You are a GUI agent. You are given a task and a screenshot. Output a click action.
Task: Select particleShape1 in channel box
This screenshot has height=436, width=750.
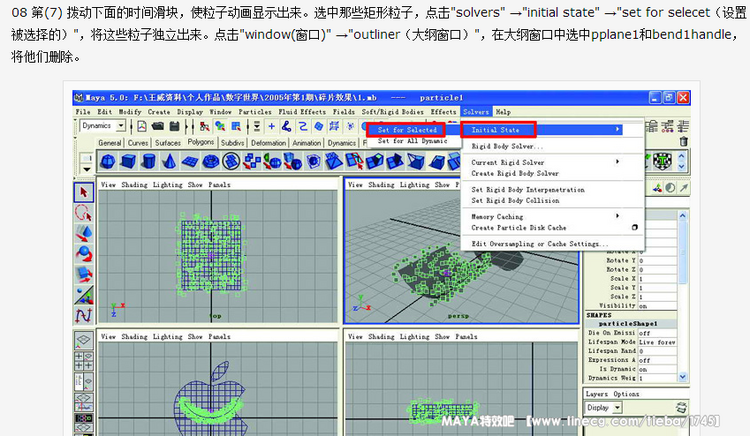(x=628, y=324)
